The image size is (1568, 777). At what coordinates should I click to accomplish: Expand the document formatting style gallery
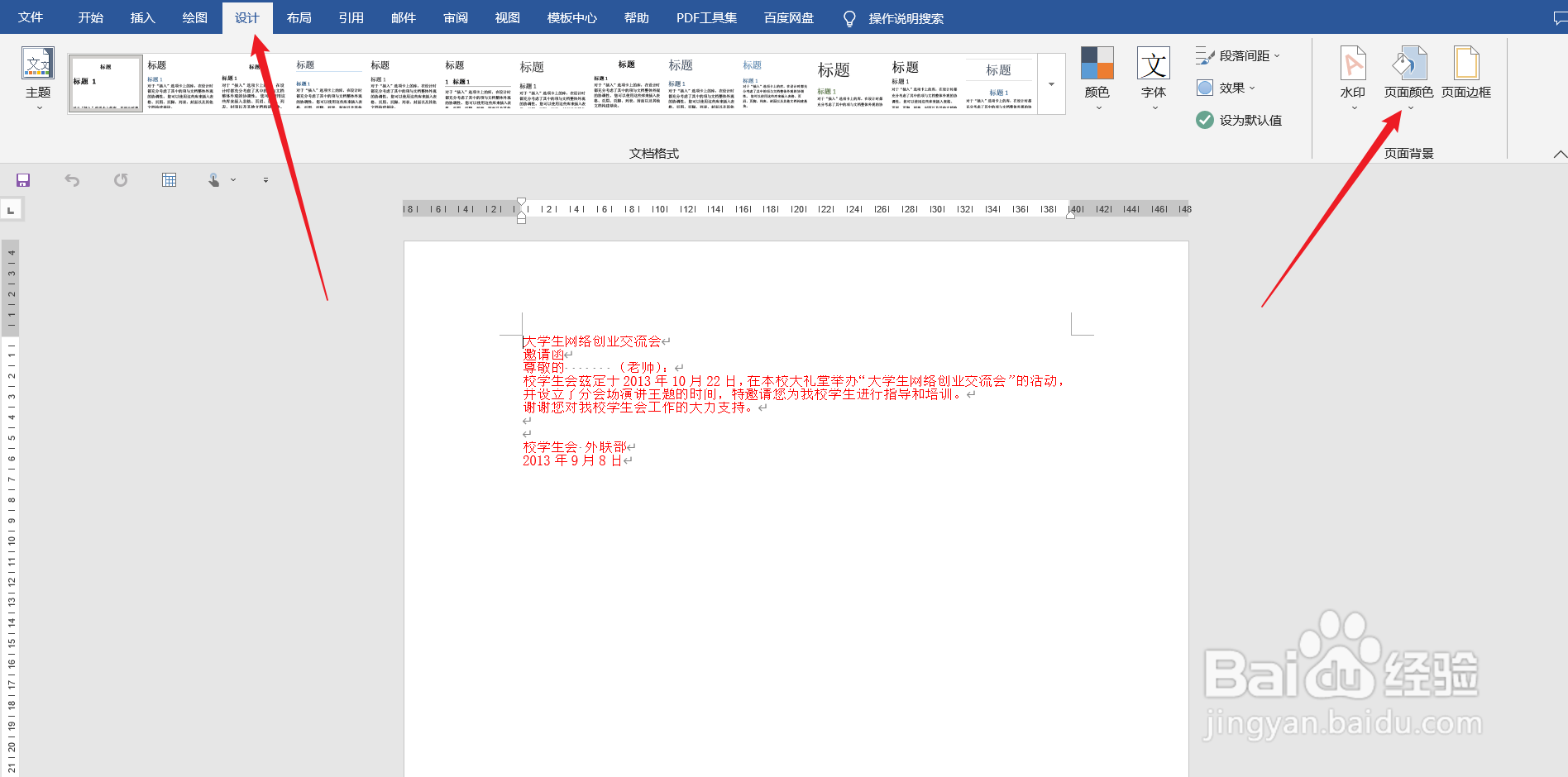pyautogui.click(x=1051, y=84)
